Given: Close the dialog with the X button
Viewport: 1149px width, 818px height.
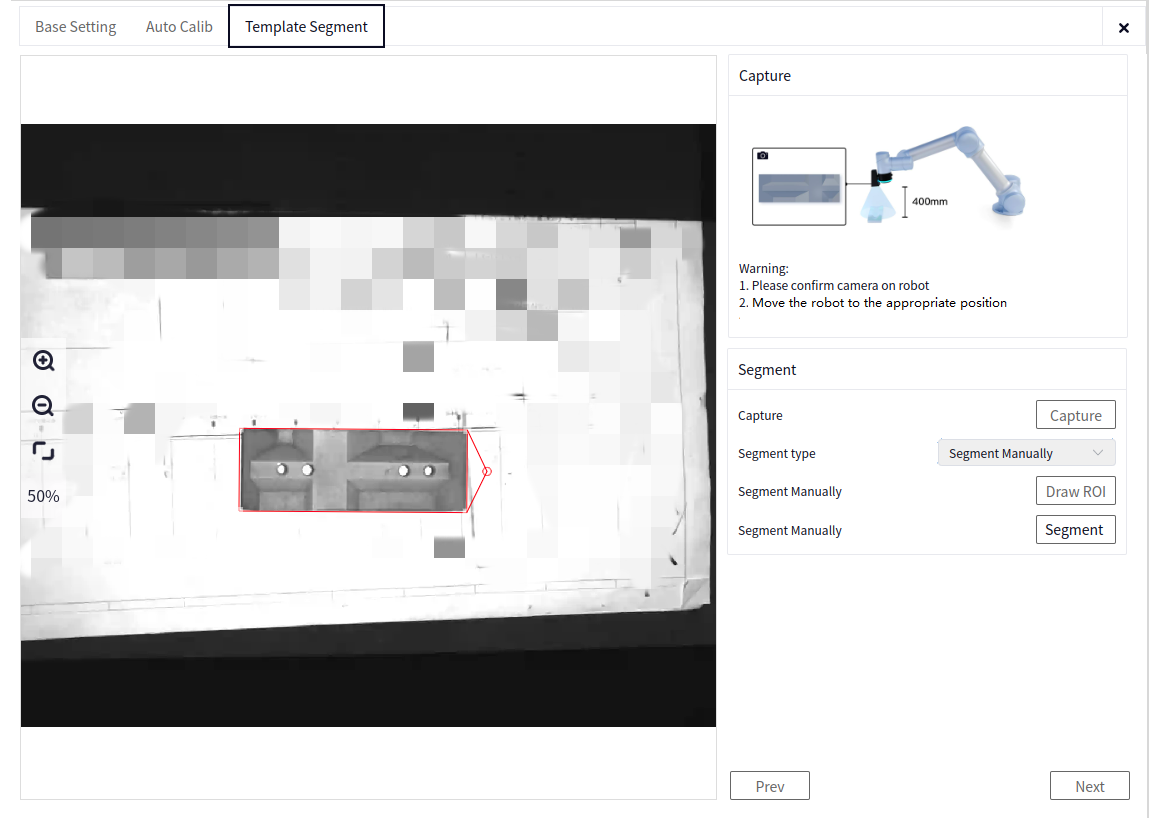Looking at the screenshot, I should (1123, 28).
